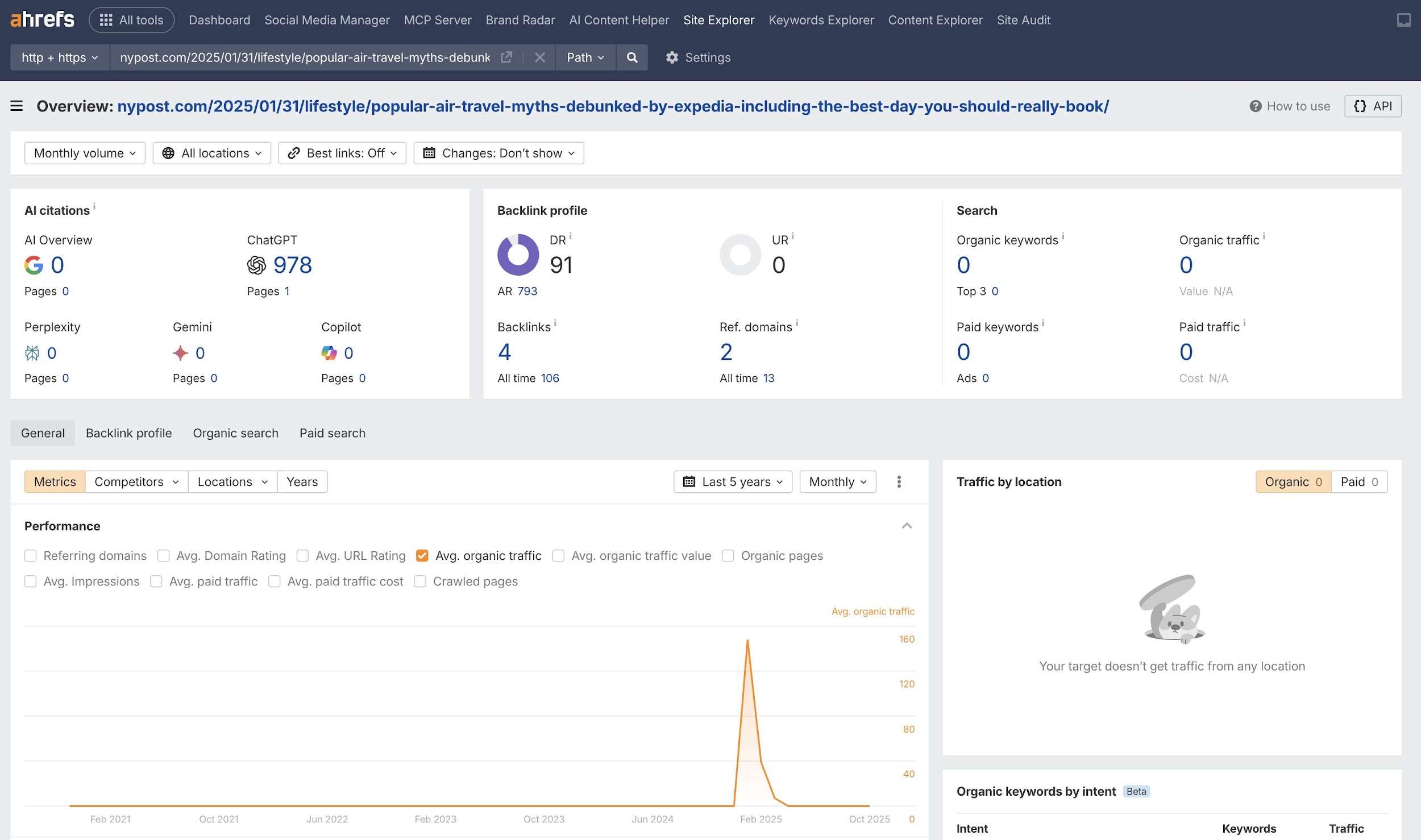Click the ChatGPT citations count 978
The image size is (1421, 840).
(x=292, y=265)
